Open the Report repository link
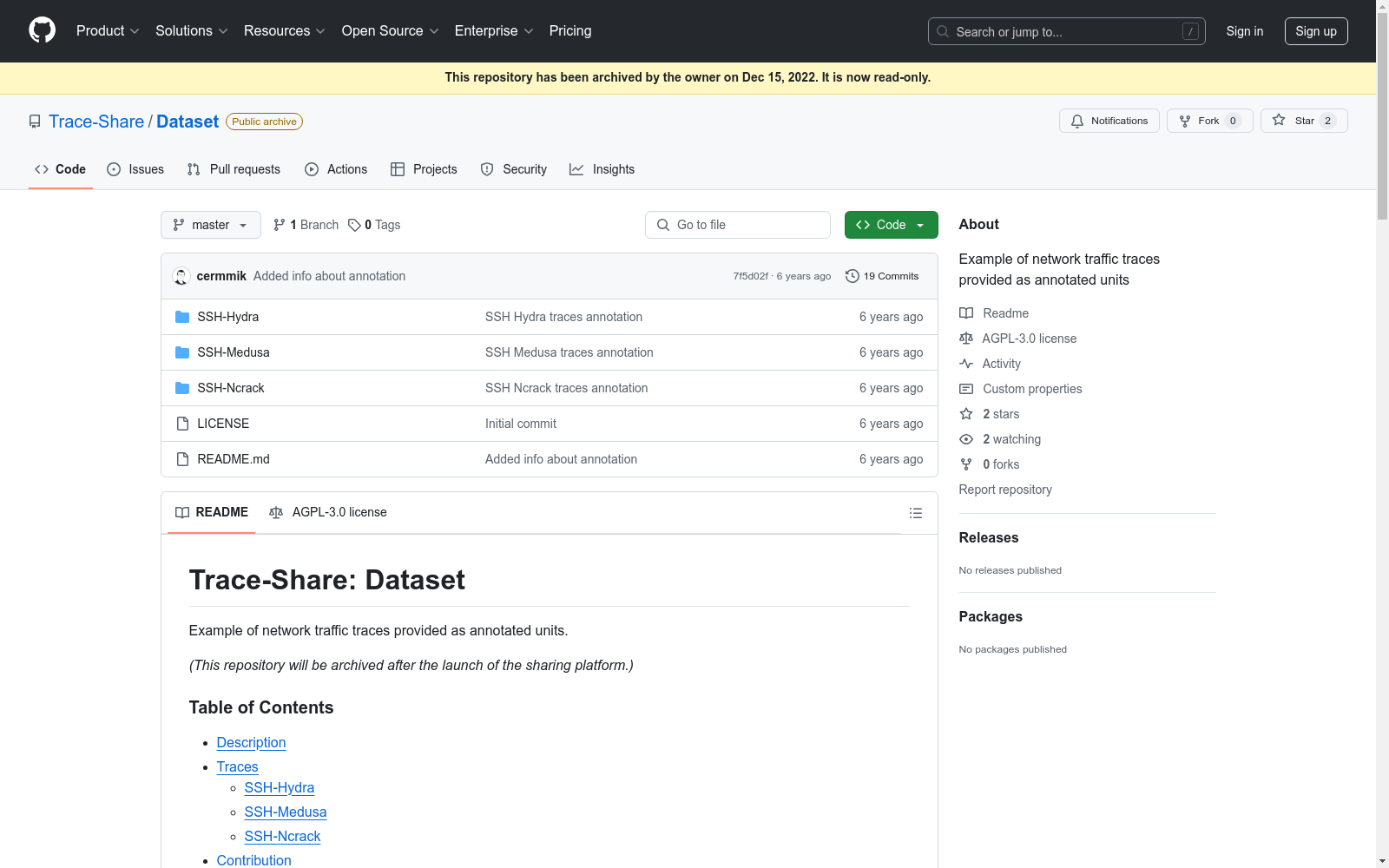Viewport: 1389px width, 868px height. pos(1005,490)
